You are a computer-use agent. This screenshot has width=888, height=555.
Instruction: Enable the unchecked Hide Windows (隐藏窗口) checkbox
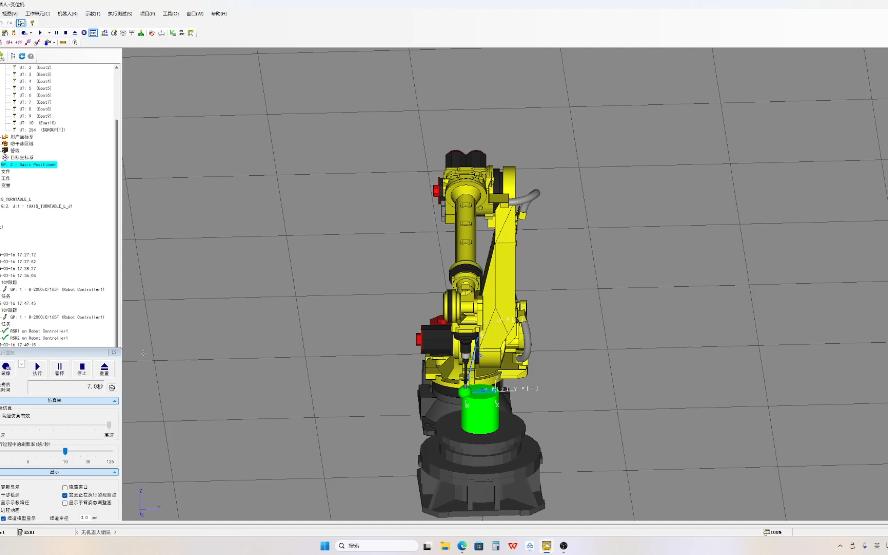[x=65, y=487]
